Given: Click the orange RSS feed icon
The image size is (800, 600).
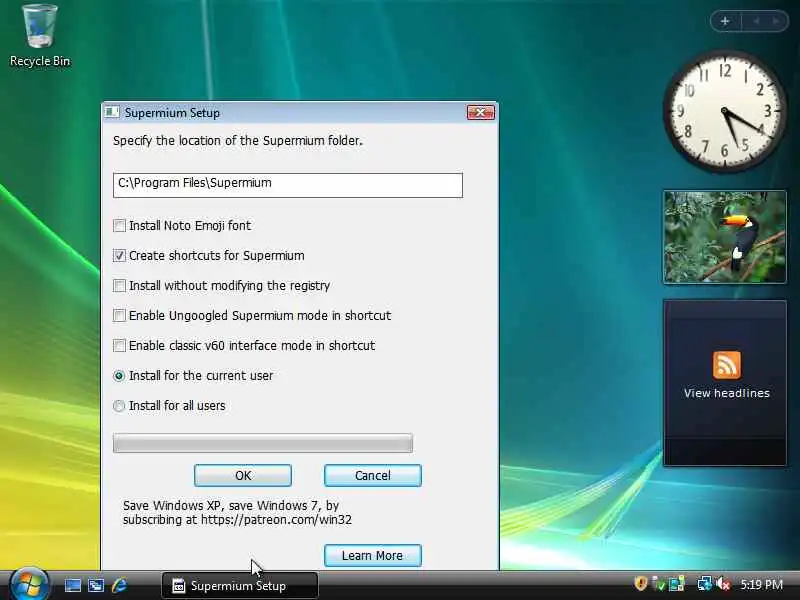Looking at the screenshot, I should (x=727, y=365).
